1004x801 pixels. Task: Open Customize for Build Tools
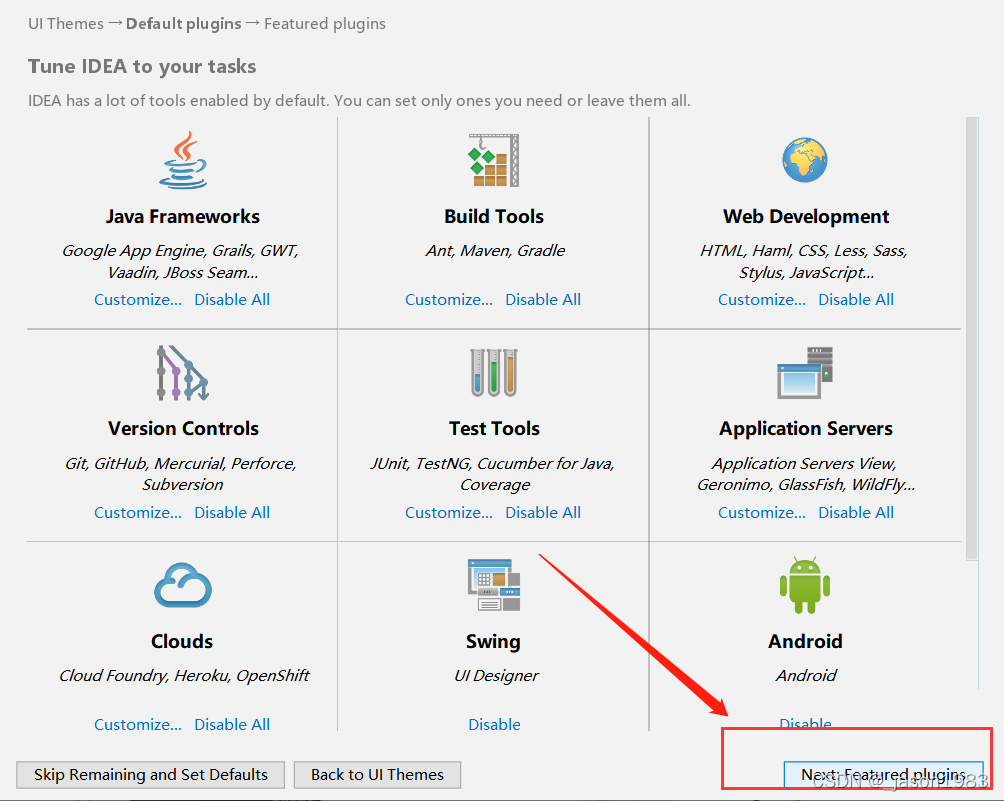(x=449, y=300)
